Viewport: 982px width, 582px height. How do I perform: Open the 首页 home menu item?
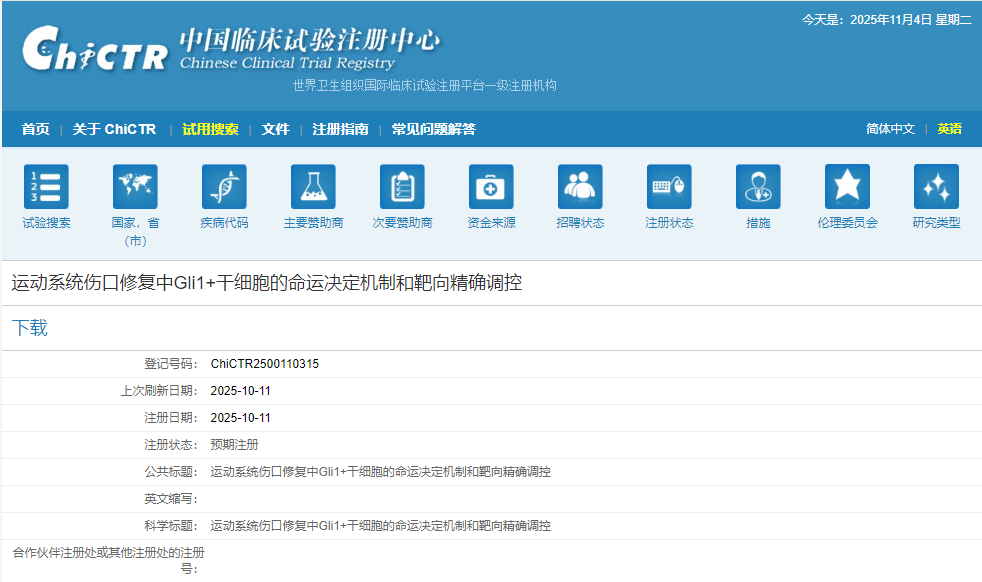coord(34,128)
